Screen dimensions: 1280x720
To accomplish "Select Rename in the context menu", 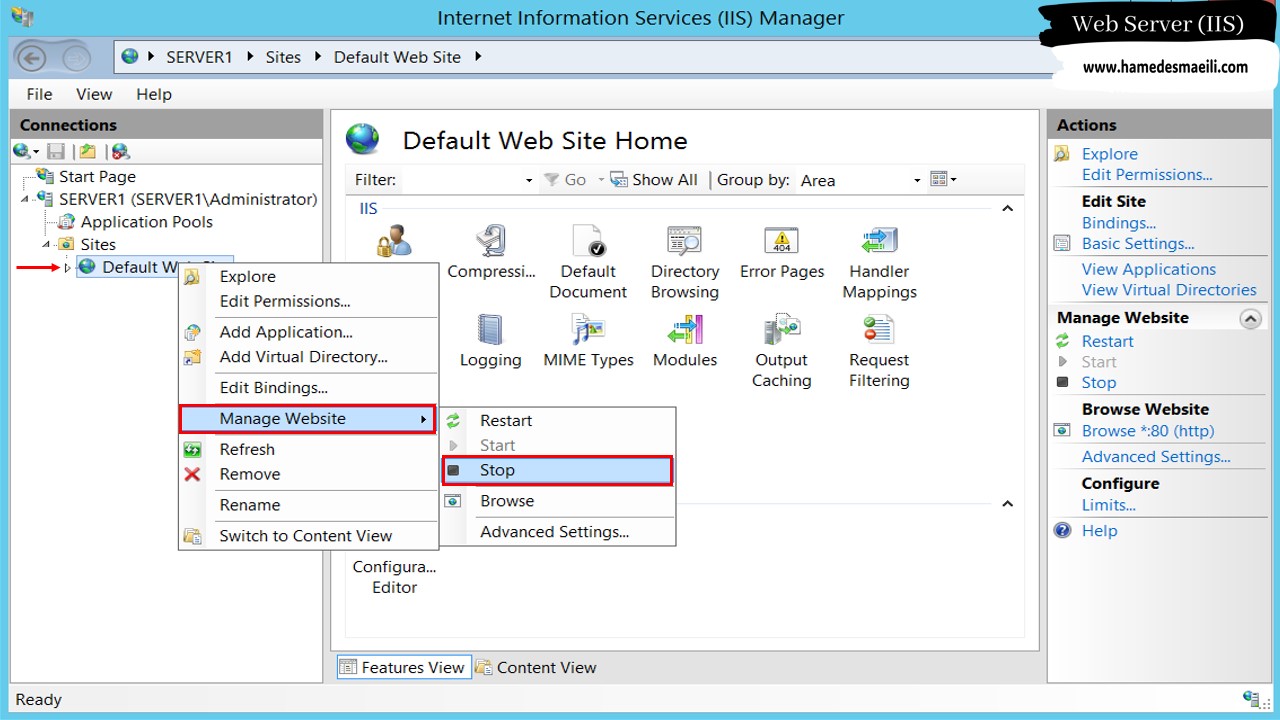I will click(x=308, y=505).
